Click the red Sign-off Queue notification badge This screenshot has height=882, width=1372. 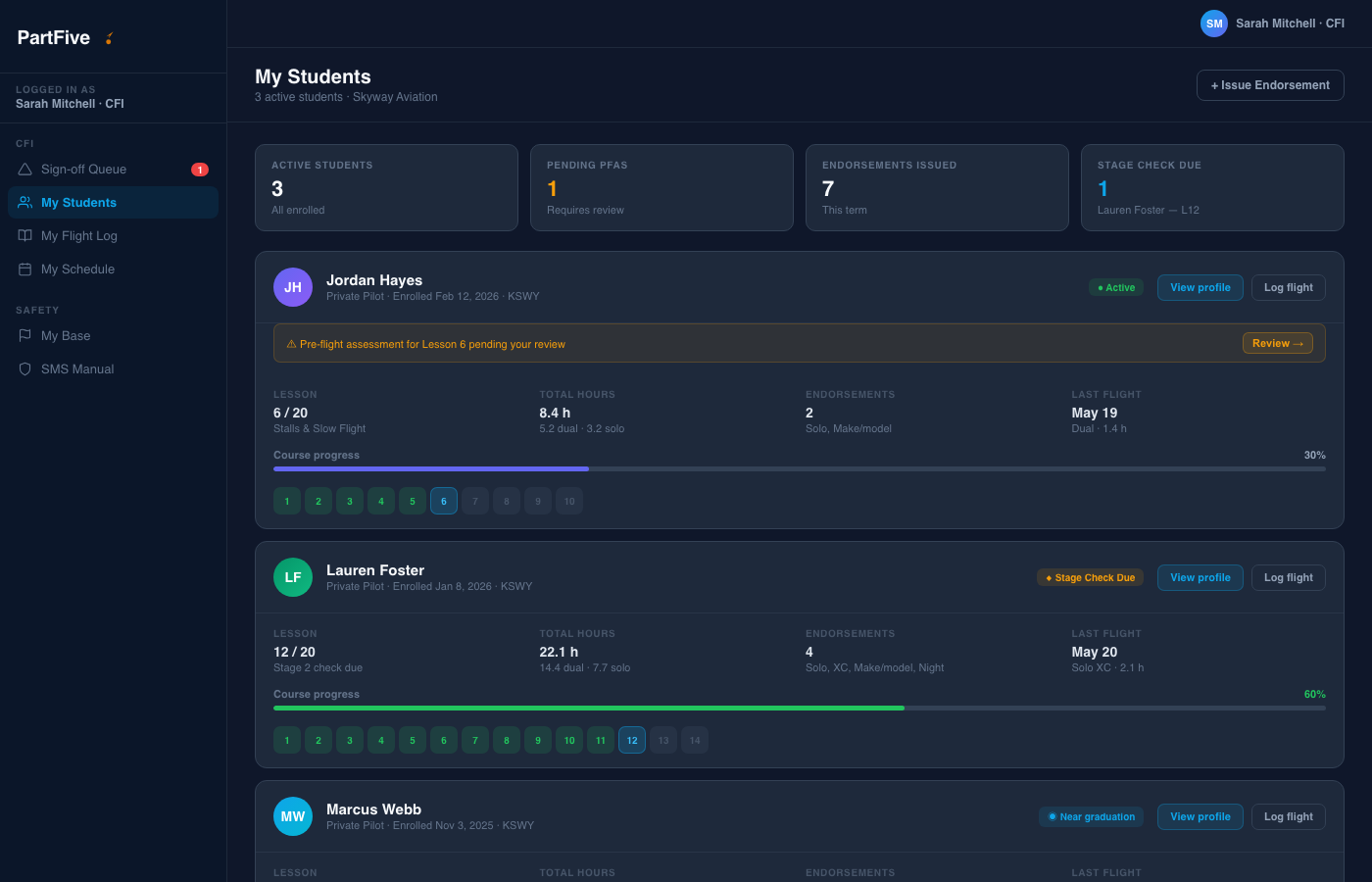(200, 170)
